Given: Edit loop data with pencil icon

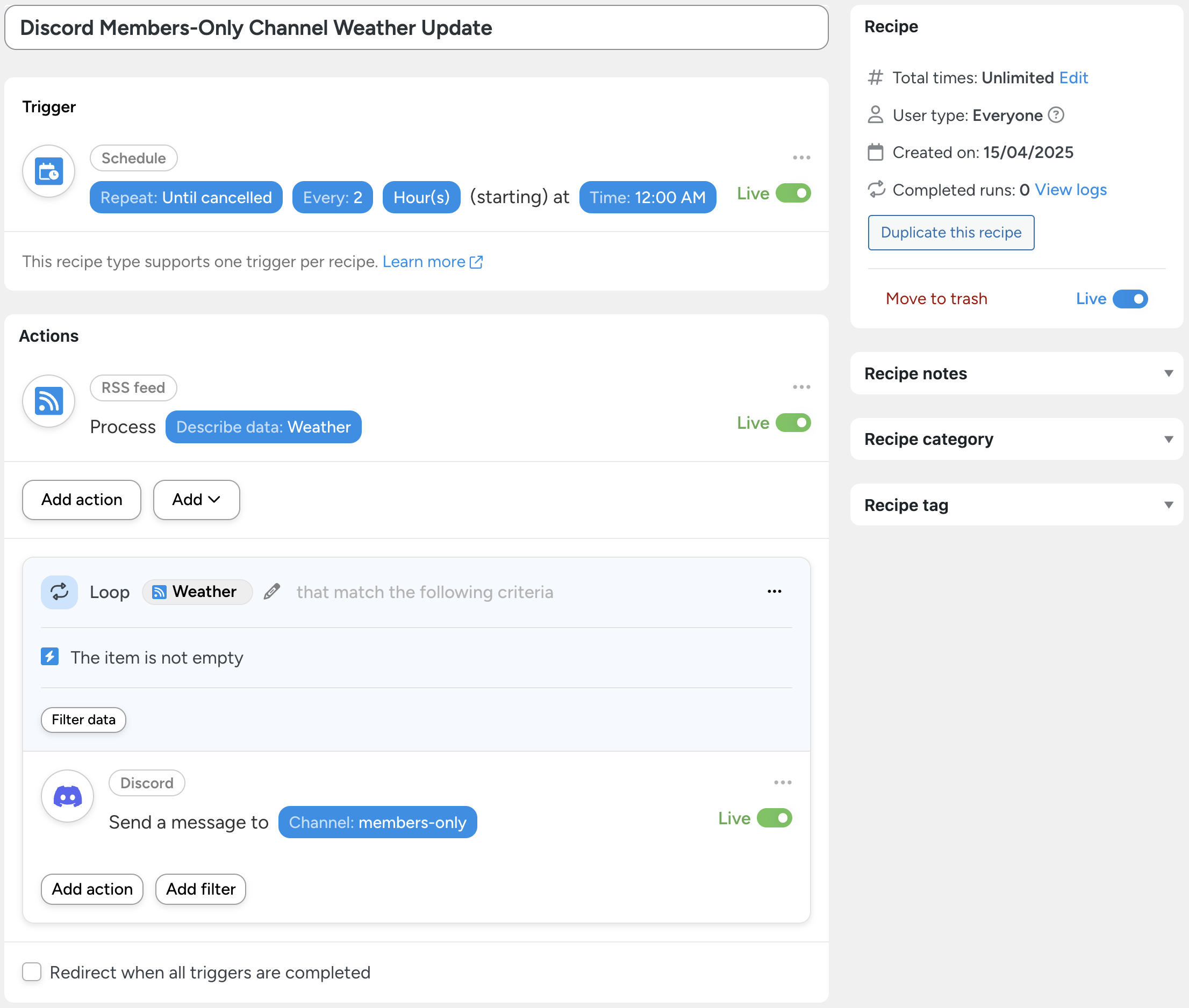Looking at the screenshot, I should pos(272,592).
